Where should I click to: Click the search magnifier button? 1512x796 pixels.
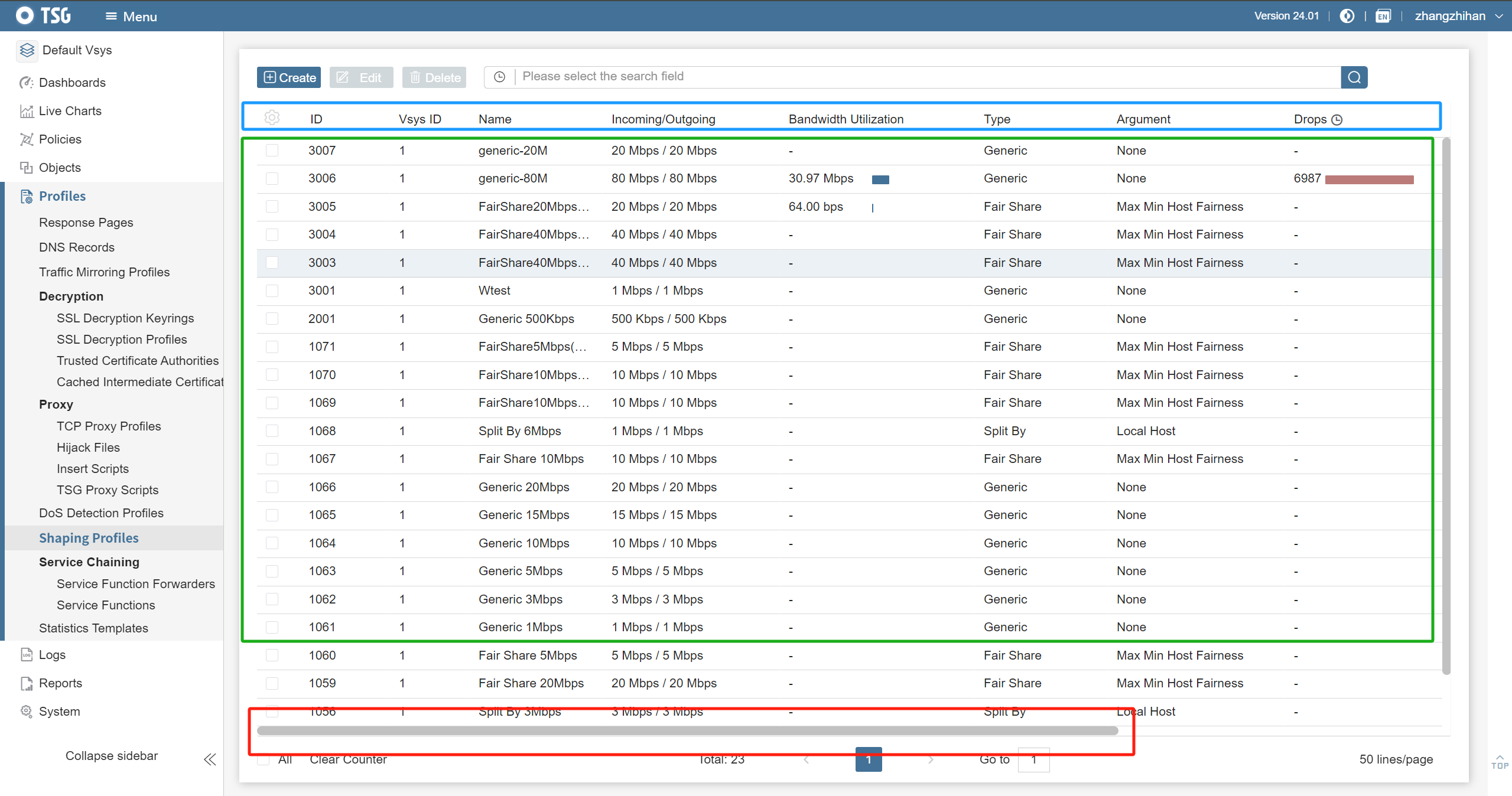pyautogui.click(x=1354, y=77)
